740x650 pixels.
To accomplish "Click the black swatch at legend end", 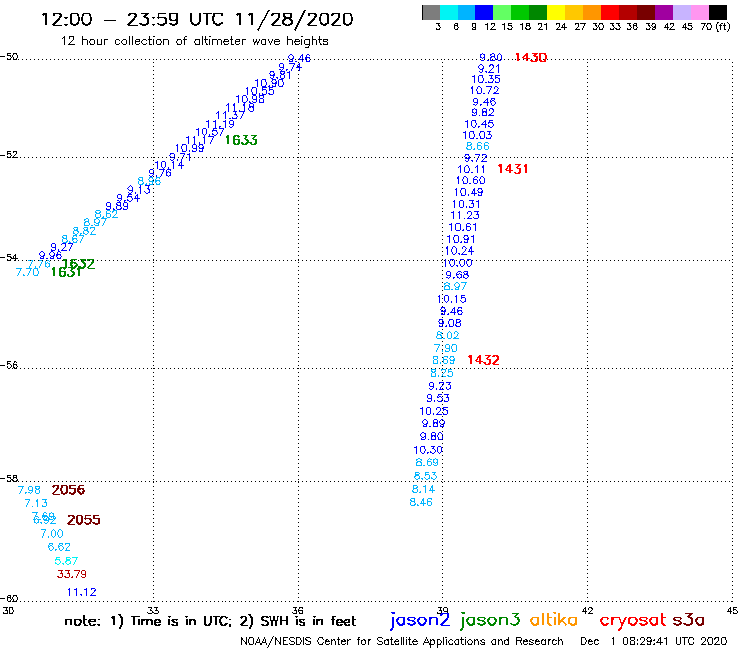I will (717, 12).
